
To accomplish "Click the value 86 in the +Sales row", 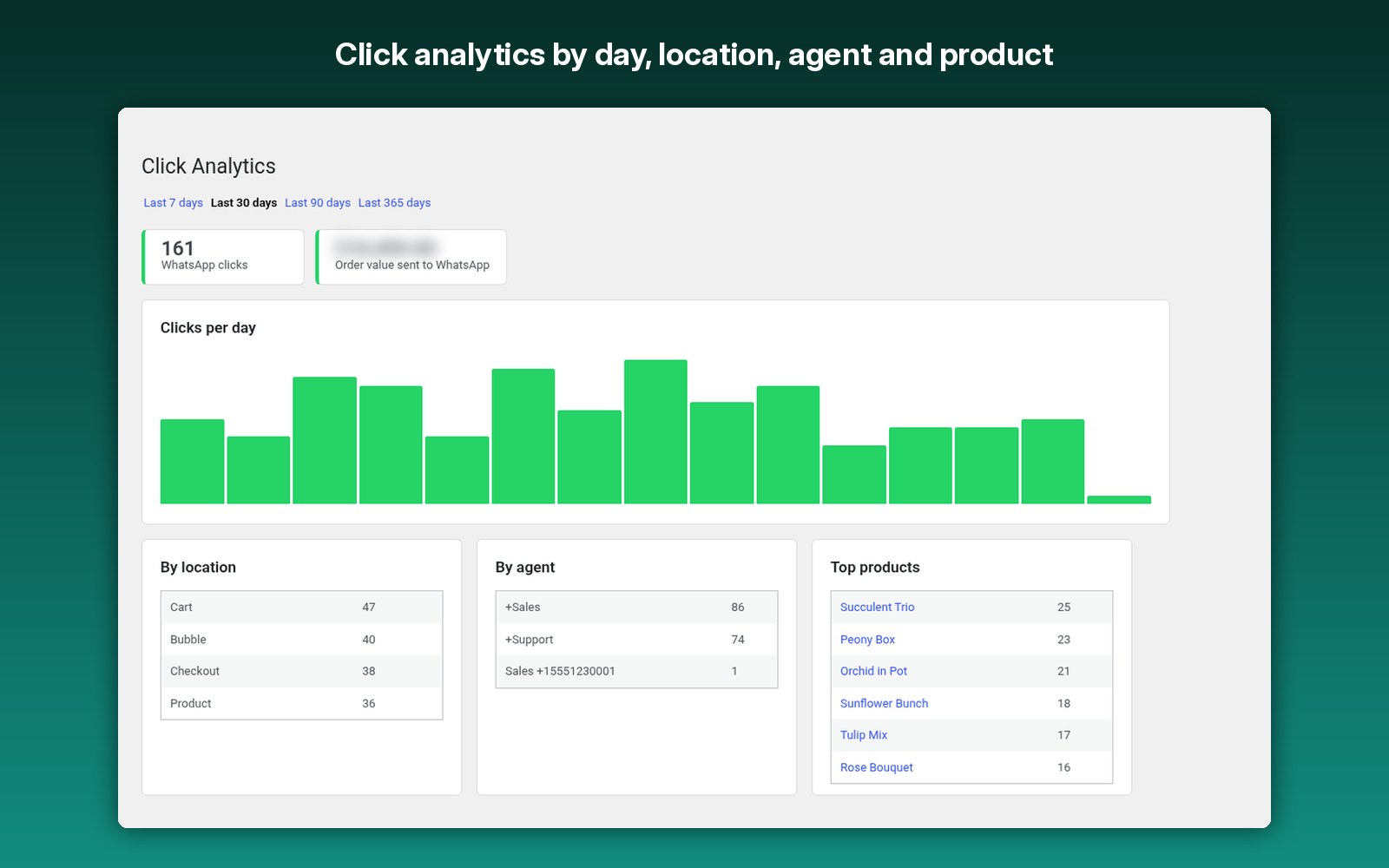I will coord(738,608).
